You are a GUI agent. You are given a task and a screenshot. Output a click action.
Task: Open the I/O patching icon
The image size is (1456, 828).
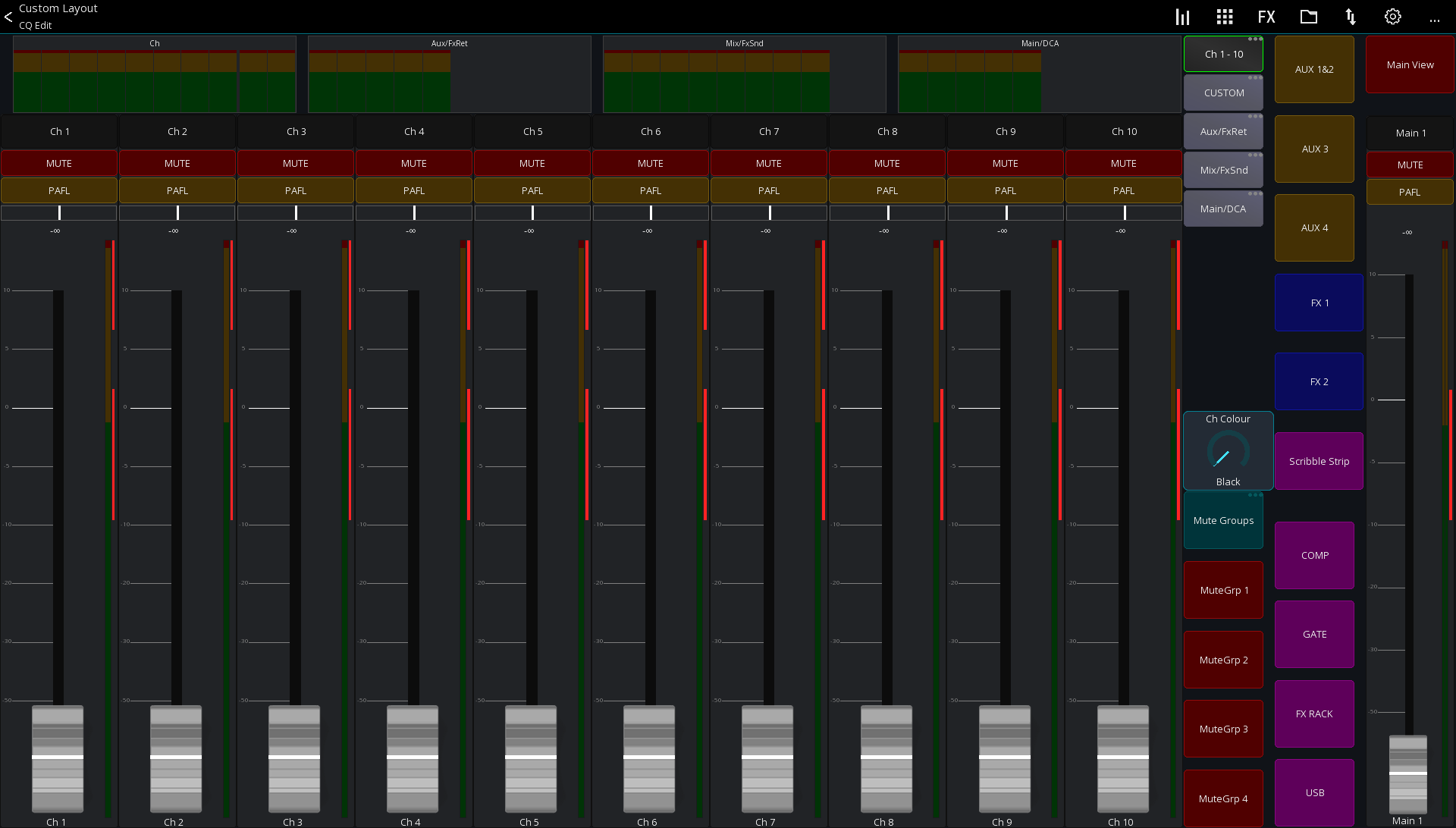(x=1350, y=16)
